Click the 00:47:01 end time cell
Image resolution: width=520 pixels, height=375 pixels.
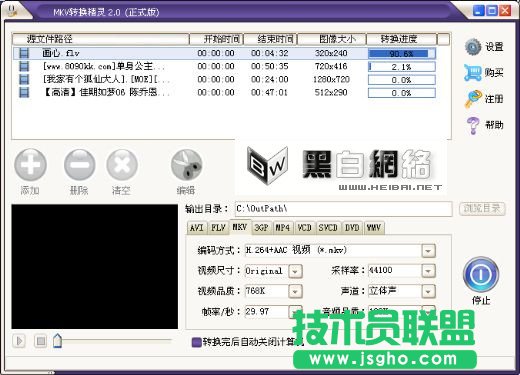tap(270, 92)
